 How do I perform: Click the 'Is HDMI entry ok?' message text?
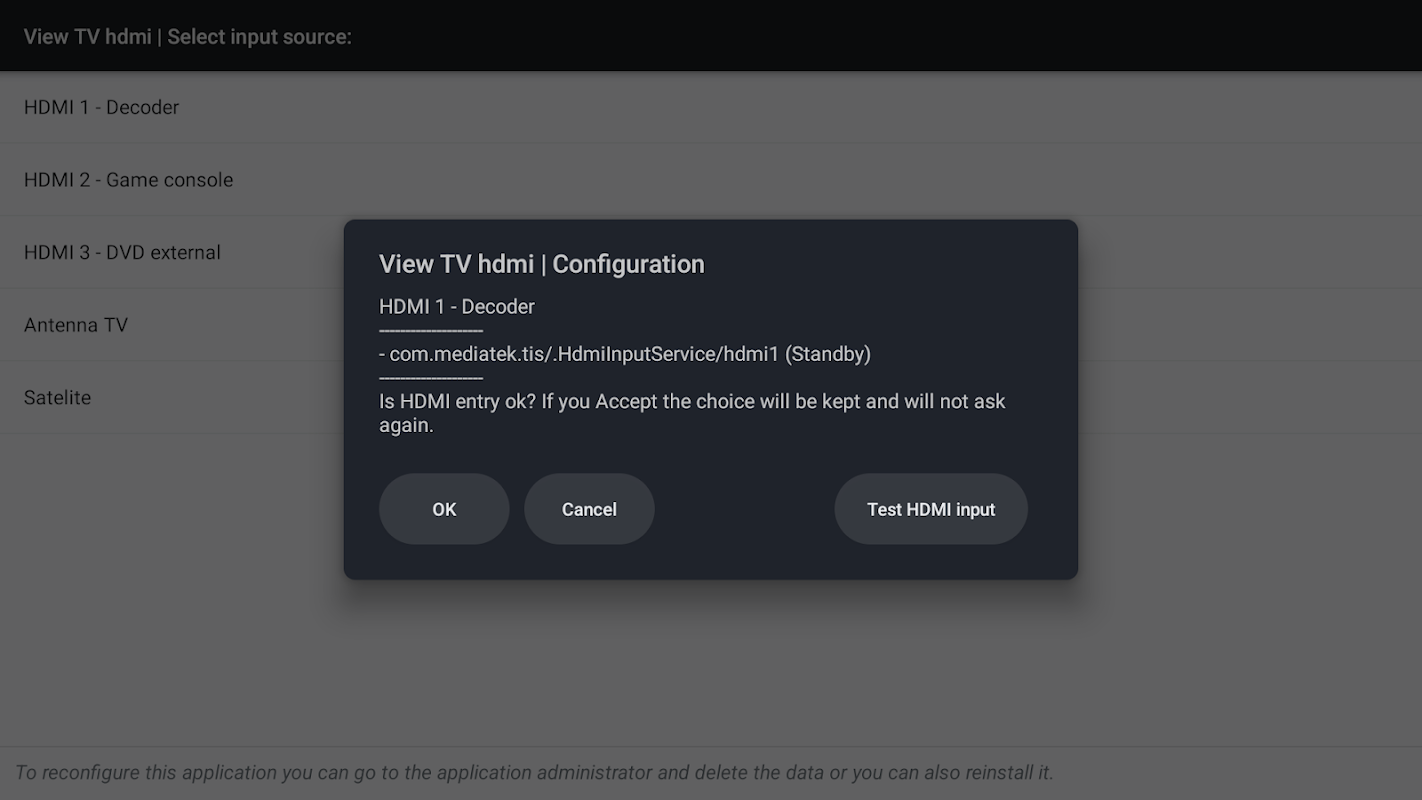click(692, 402)
